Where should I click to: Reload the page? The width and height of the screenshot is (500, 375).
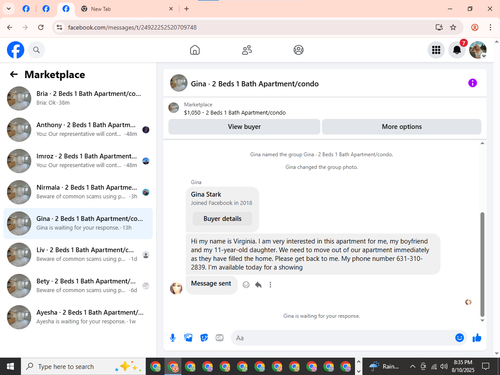41,27
